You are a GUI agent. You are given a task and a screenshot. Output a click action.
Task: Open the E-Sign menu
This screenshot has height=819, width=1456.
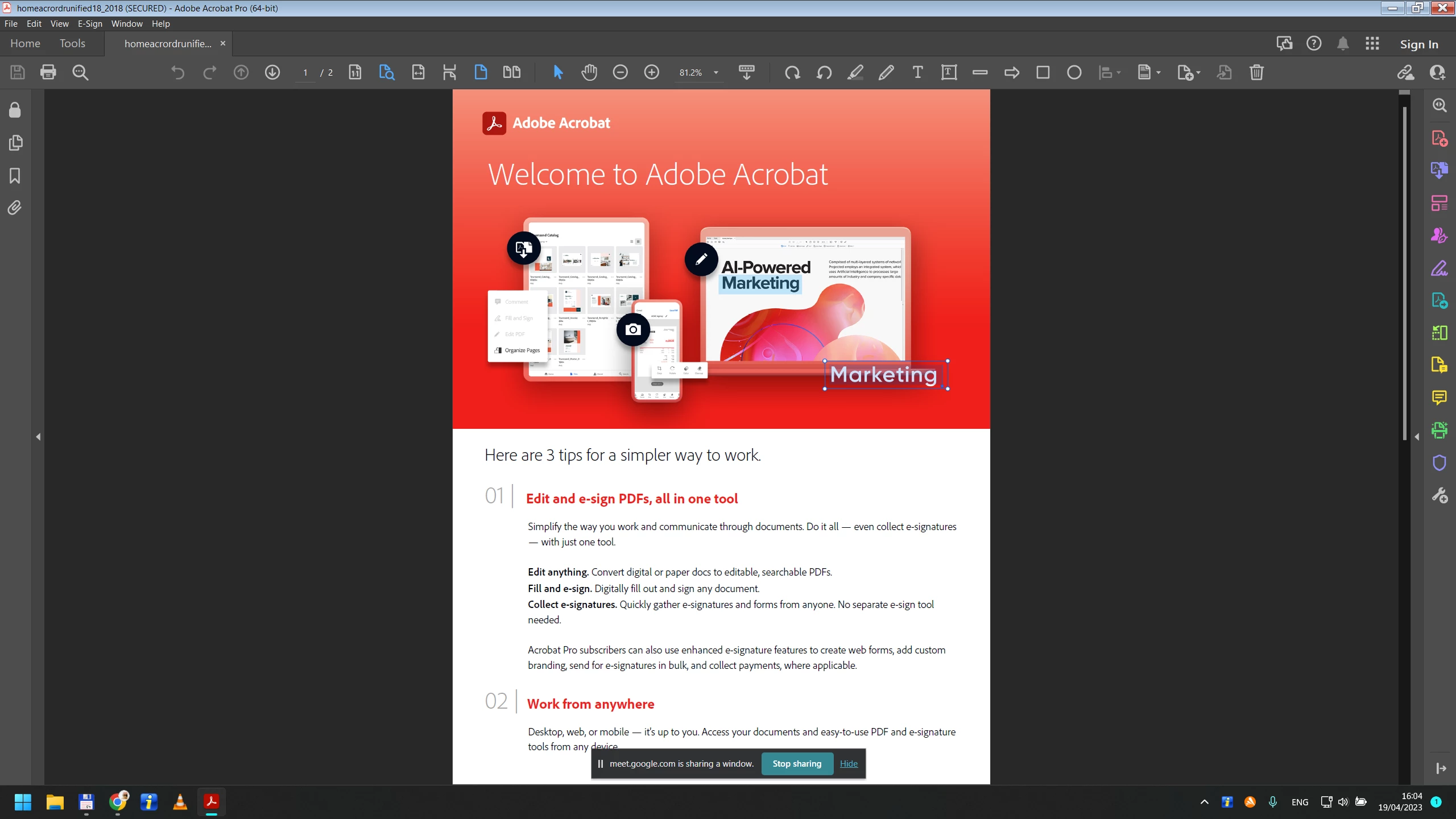coord(90,24)
